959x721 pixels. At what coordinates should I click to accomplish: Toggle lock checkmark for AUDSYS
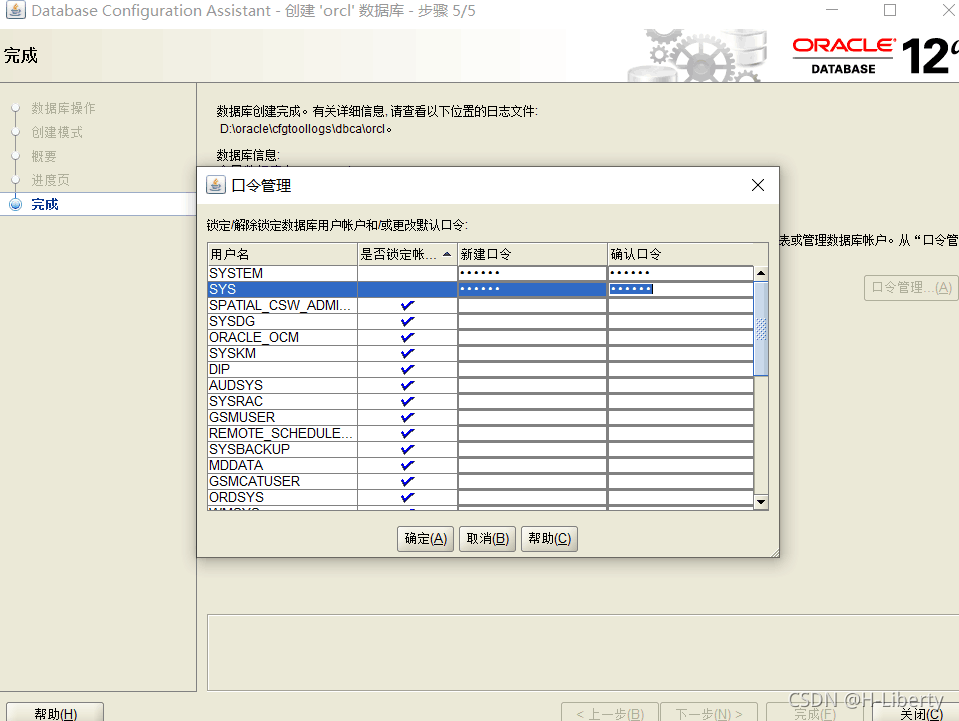pos(407,385)
